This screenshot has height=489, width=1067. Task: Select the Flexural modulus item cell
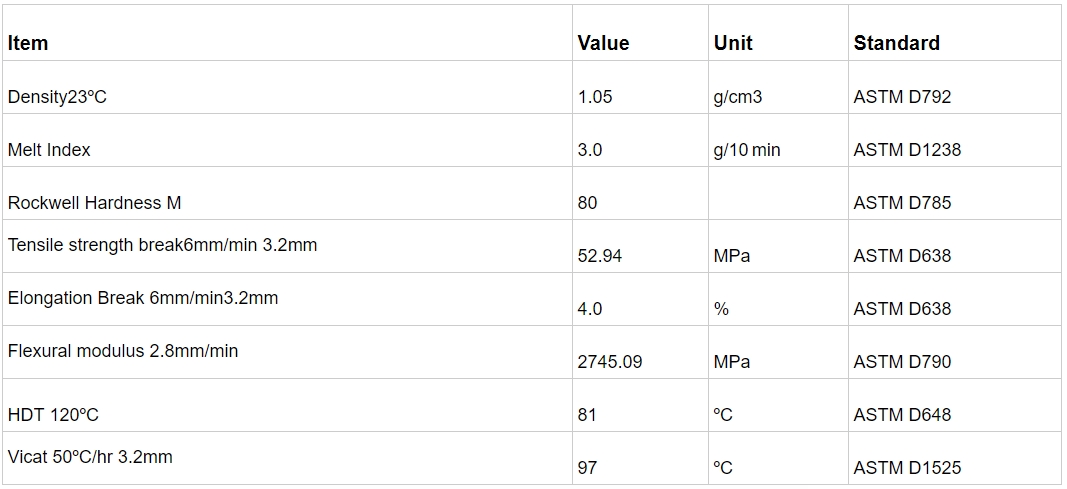(123, 351)
